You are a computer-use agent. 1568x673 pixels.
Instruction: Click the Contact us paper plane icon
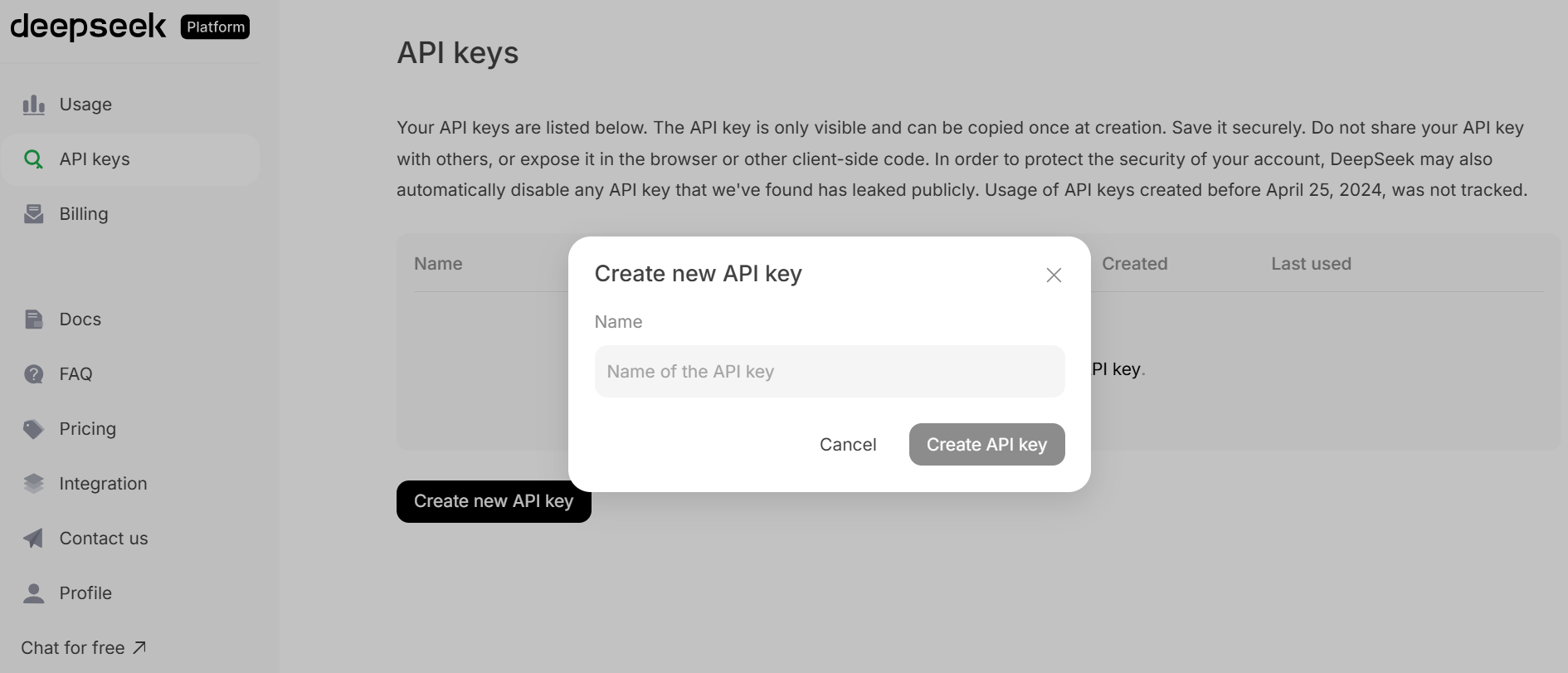point(33,539)
